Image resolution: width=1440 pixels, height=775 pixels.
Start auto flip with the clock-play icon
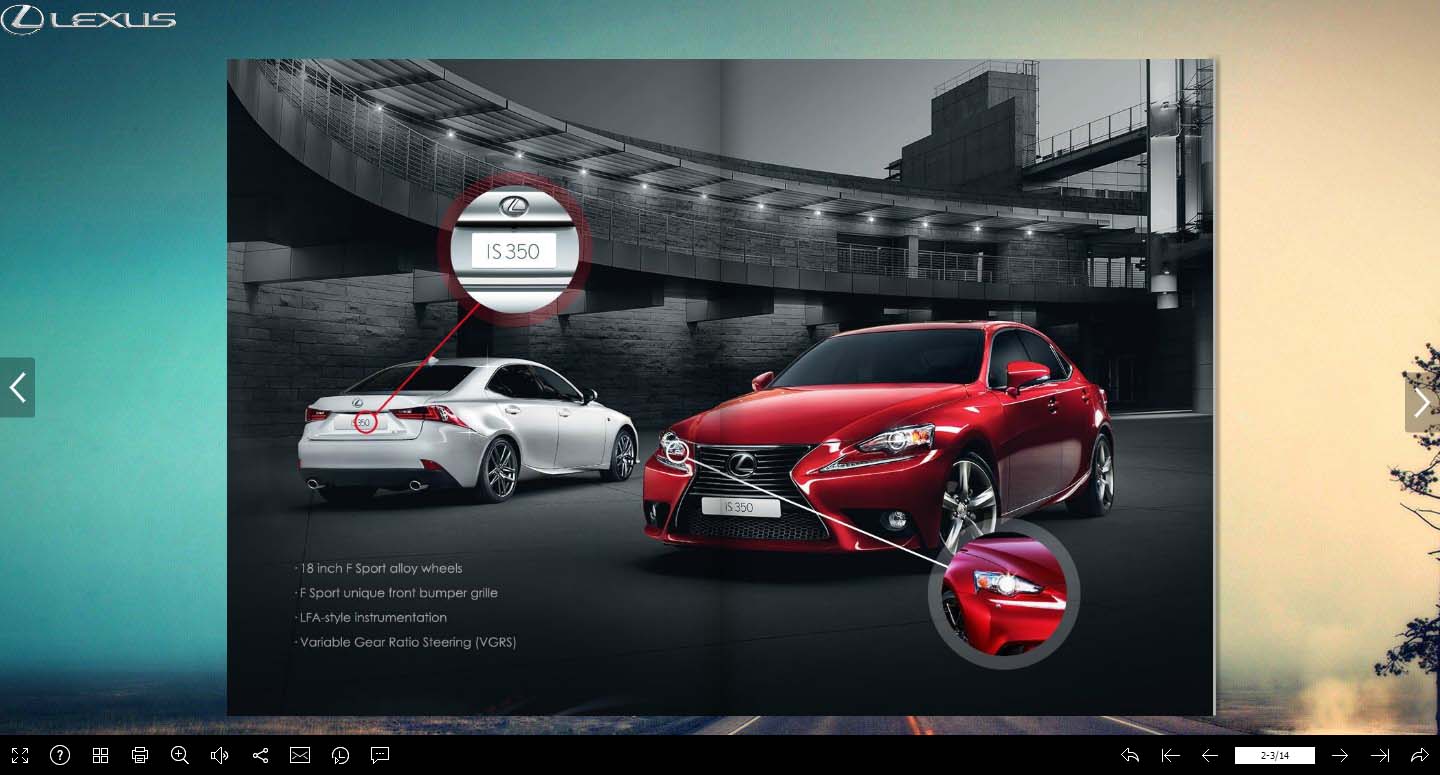(x=340, y=755)
